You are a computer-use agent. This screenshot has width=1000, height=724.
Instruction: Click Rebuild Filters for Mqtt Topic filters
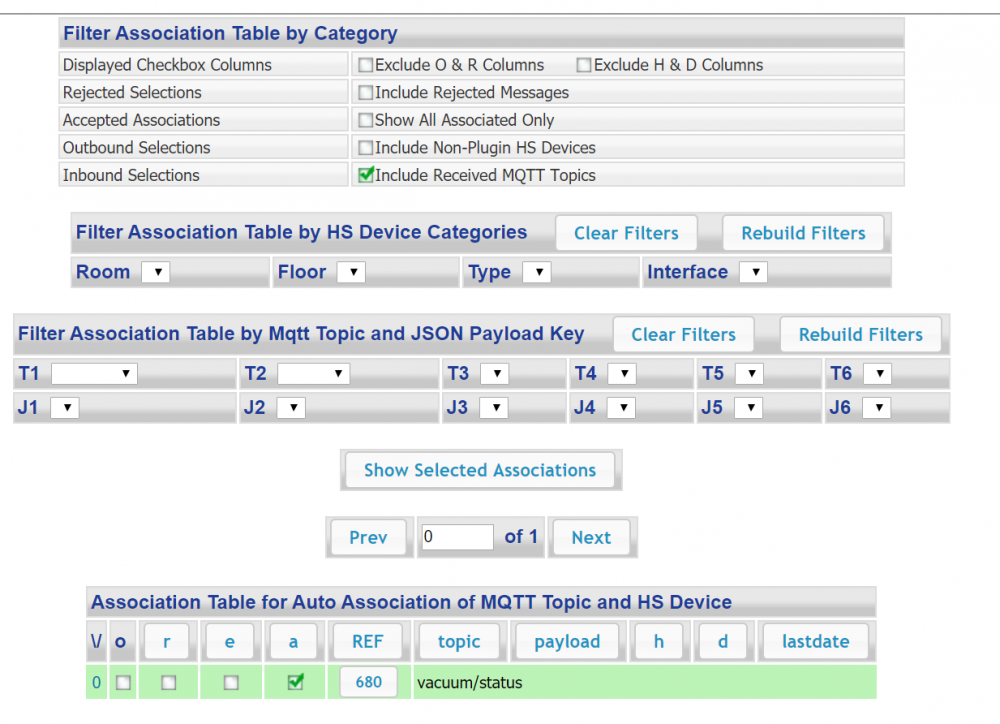pyautogui.click(x=860, y=334)
